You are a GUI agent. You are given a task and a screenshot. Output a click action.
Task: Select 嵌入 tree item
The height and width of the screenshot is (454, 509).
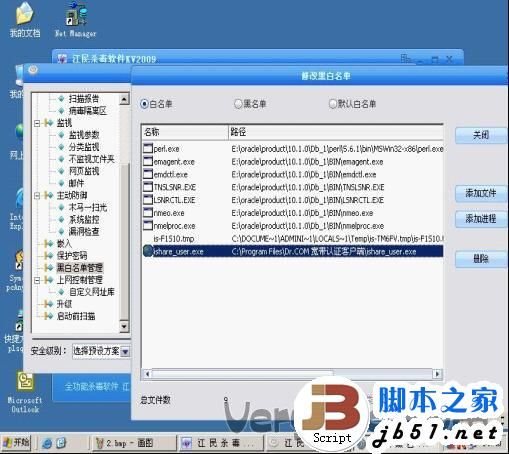(x=64, y=244)
